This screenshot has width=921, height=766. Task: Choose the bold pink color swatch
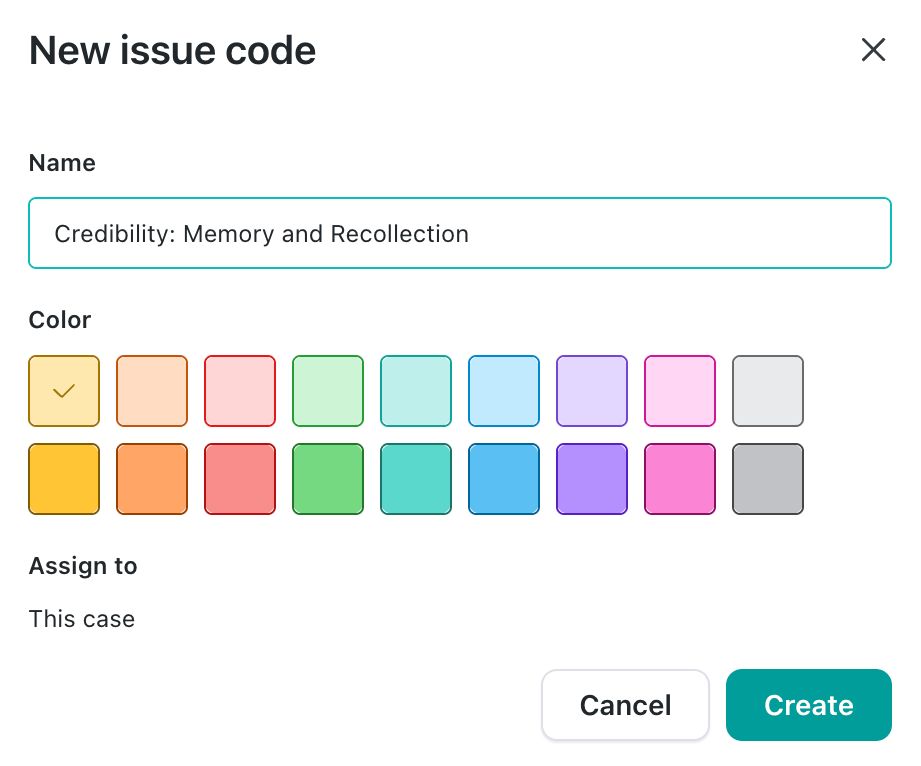click(680, 479)
